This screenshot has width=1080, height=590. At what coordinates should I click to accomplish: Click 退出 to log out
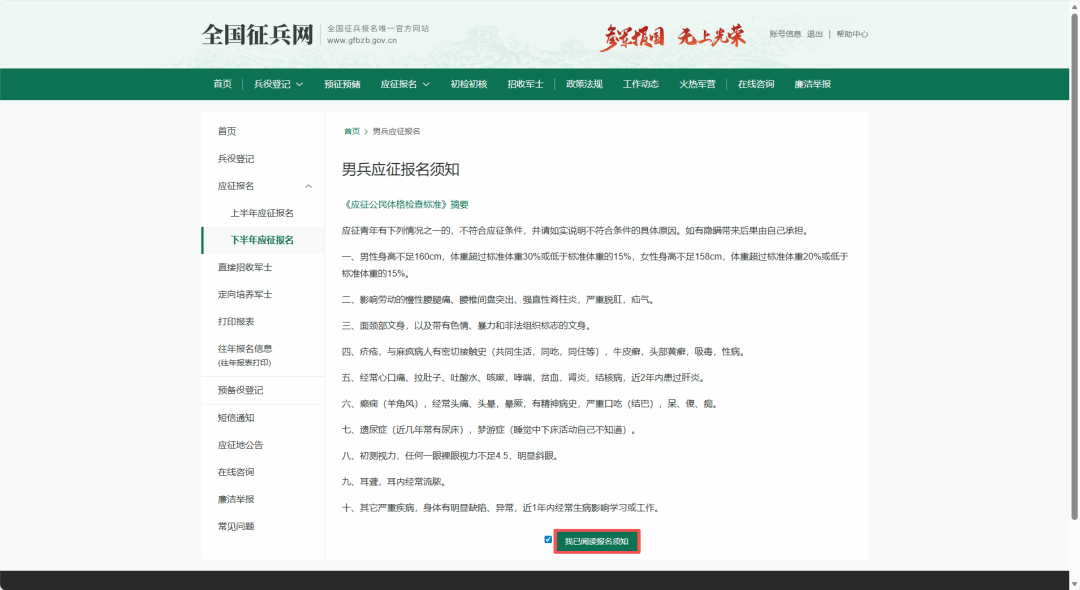tap(815, 34)
